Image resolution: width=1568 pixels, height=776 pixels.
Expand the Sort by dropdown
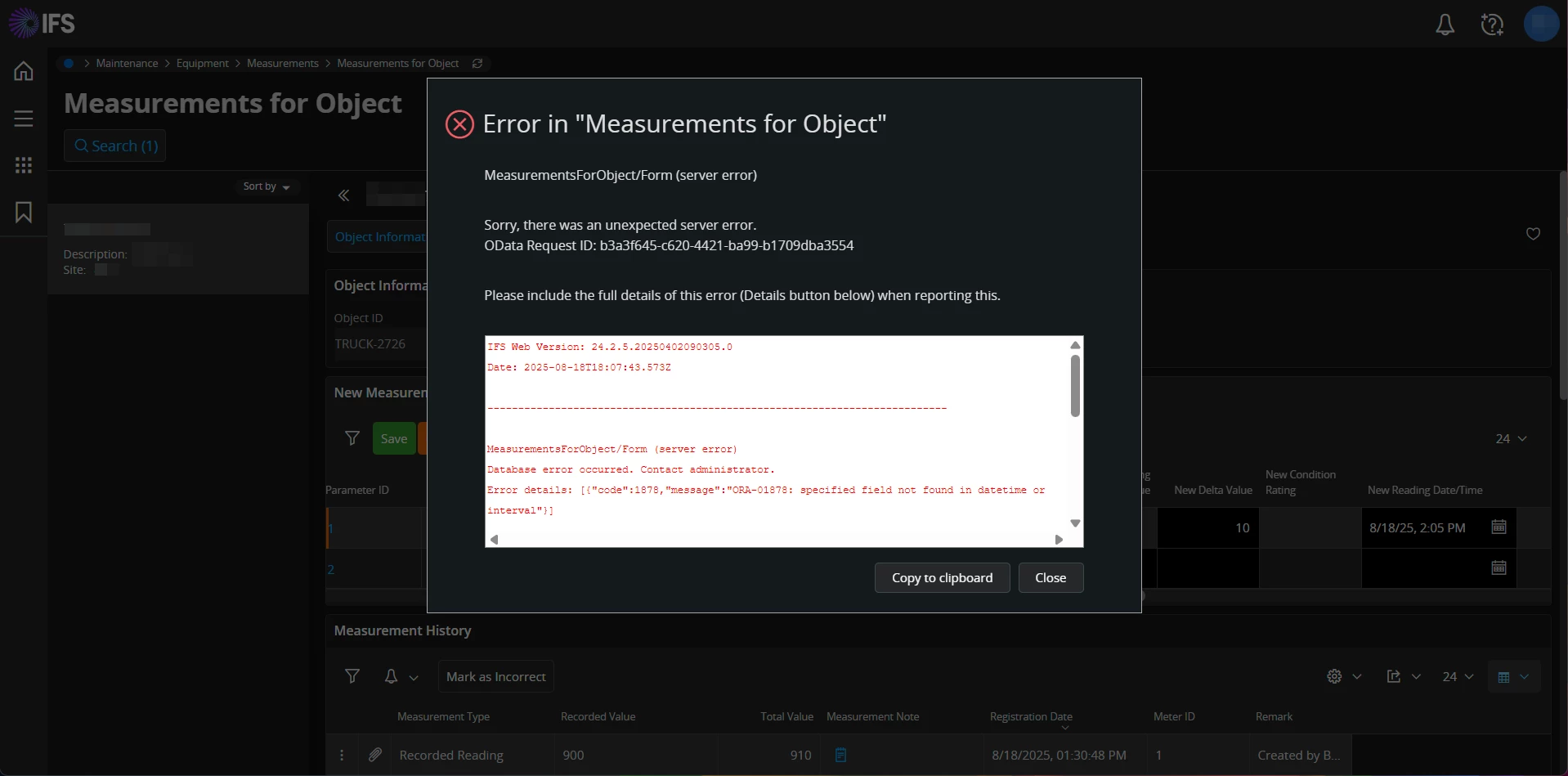tap(267, 186)
